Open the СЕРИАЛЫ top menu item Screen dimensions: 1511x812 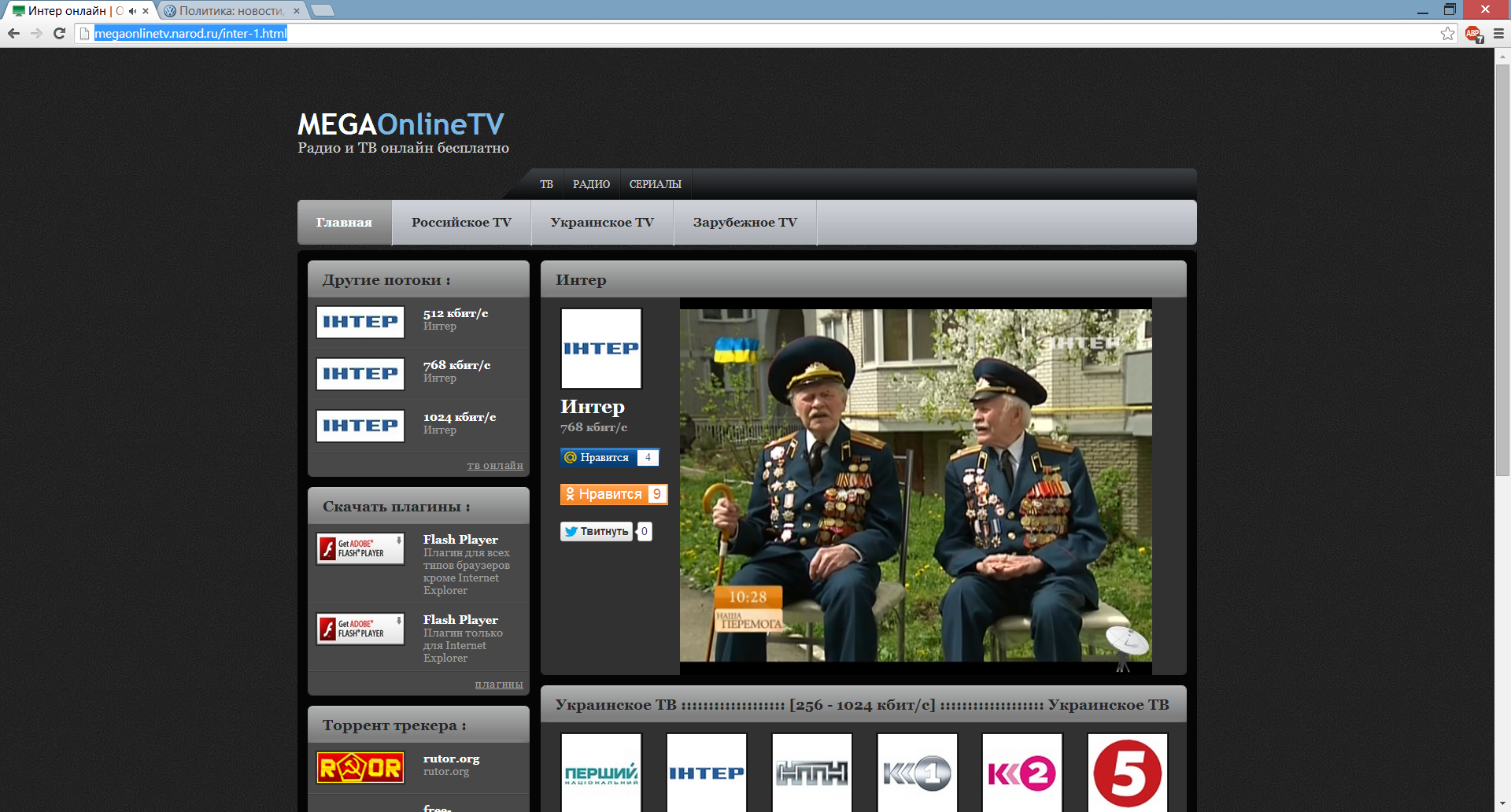coord(656,184)
